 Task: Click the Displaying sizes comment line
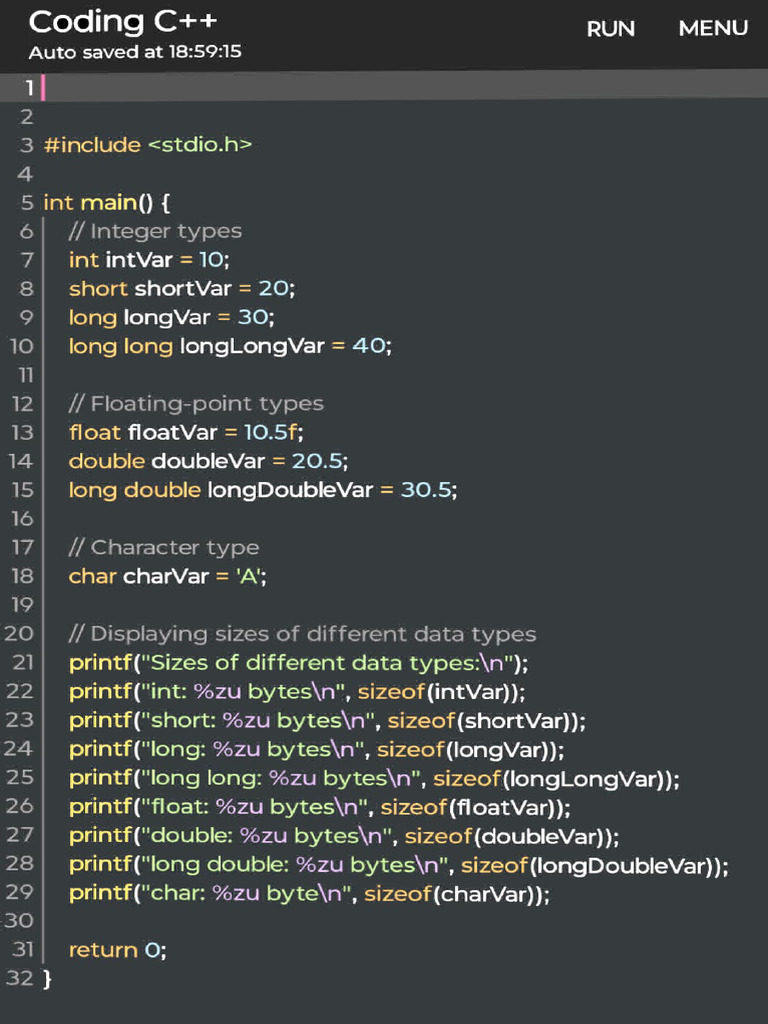(x=302, y=634)
